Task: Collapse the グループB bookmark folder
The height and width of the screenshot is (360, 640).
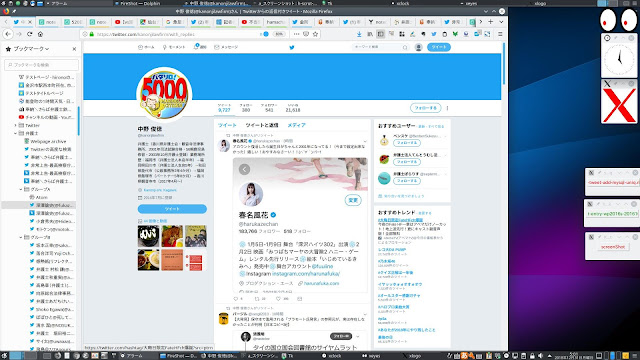Action: (21, 237)
